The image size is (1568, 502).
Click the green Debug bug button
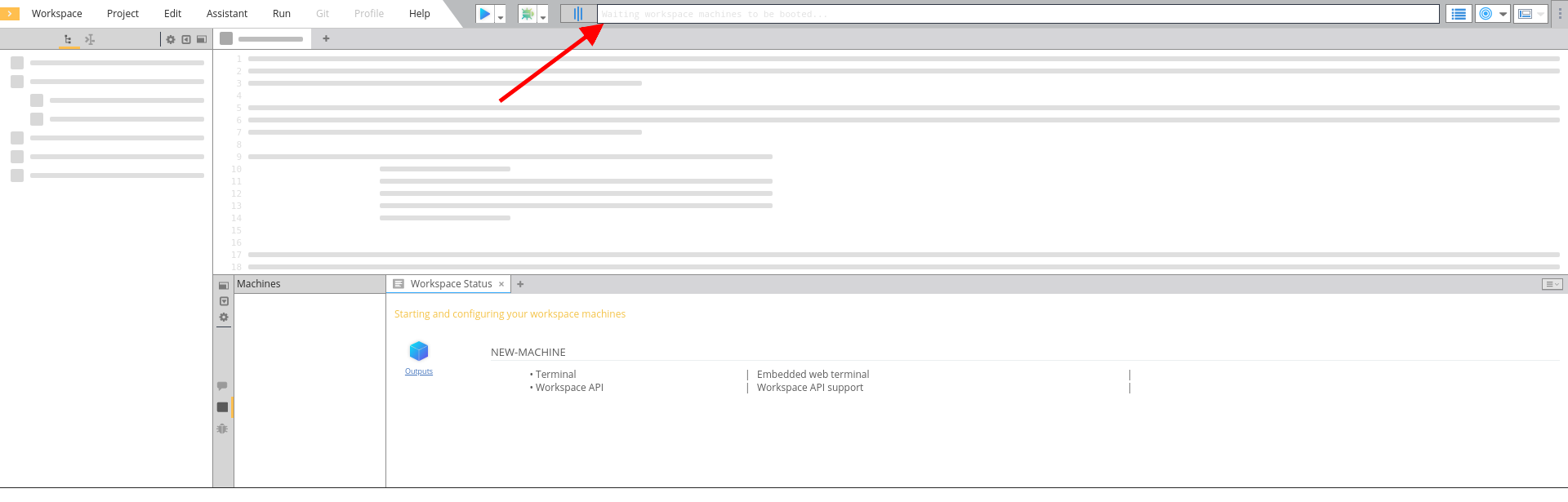(x=528, y=14)
